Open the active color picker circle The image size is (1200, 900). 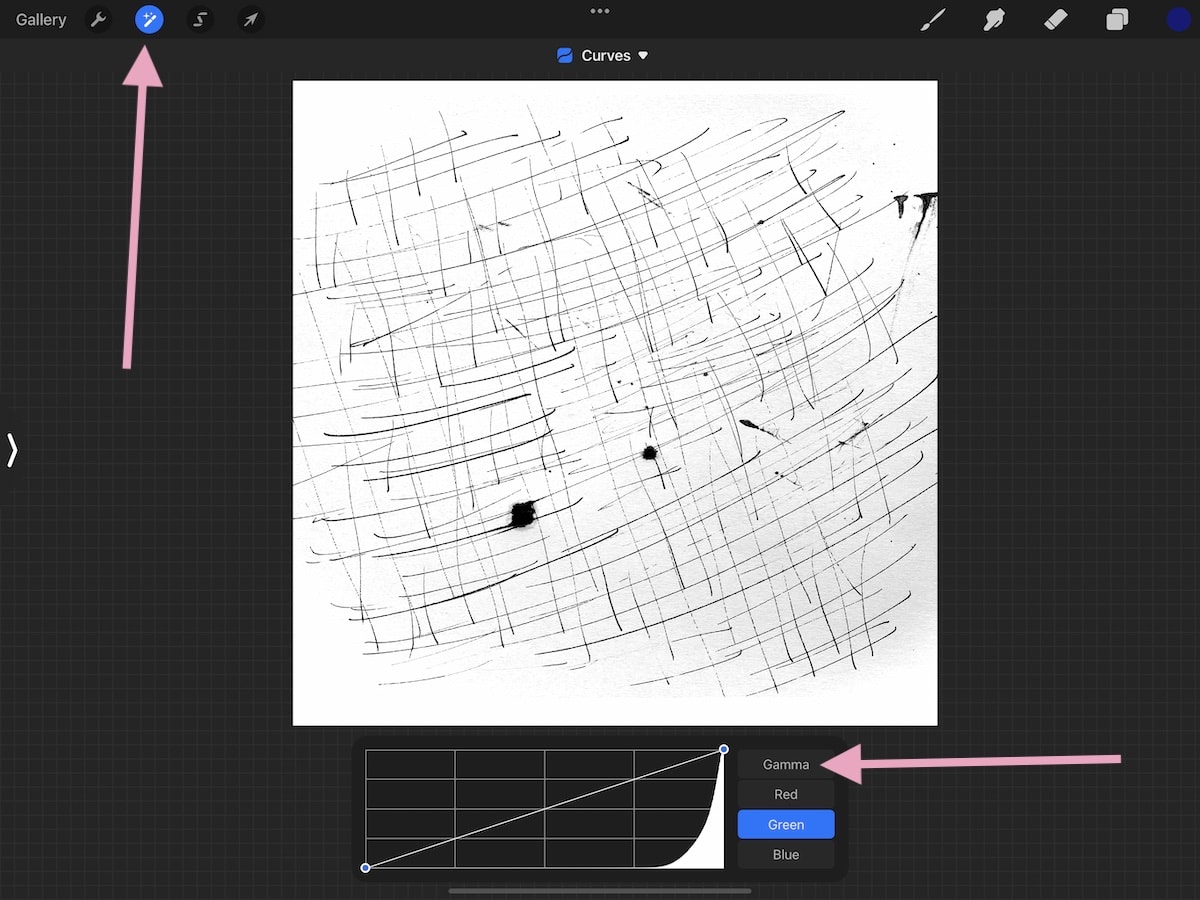click(x=1178, y=19)
